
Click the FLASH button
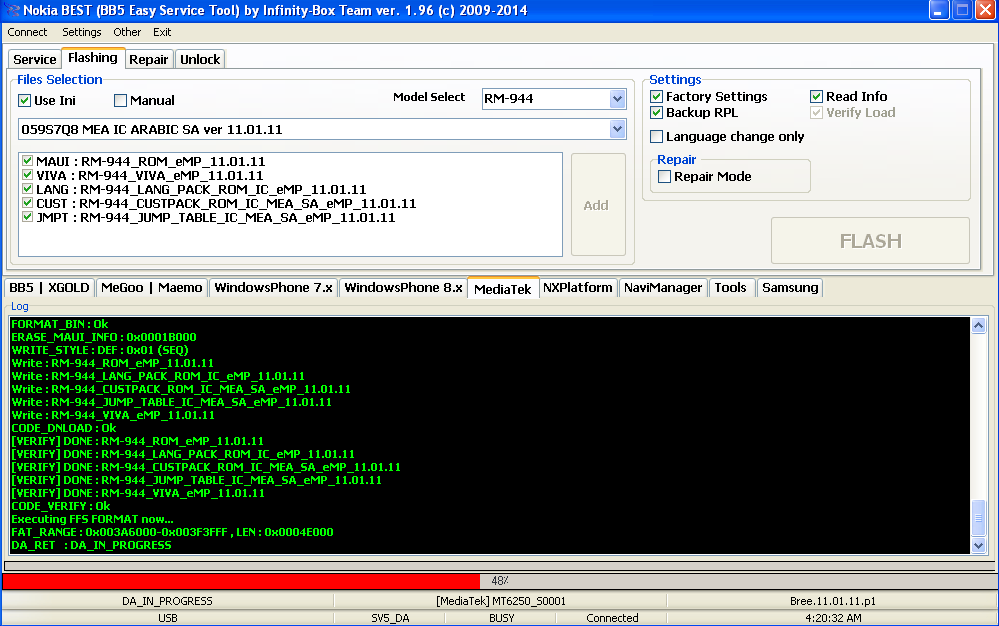(x=870, y=241)
